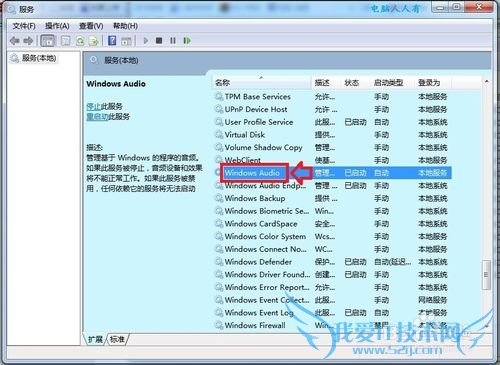Screen dimensions: 500x365
Task: Open the 操作(A) menu
Action: (x=57, y=26)
